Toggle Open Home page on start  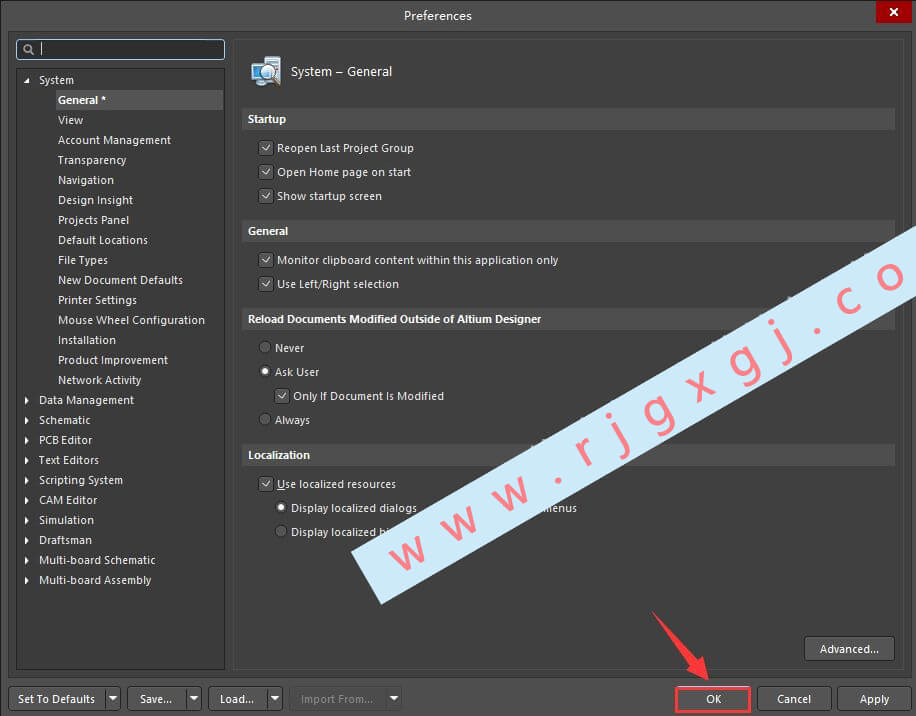point(266,172)
